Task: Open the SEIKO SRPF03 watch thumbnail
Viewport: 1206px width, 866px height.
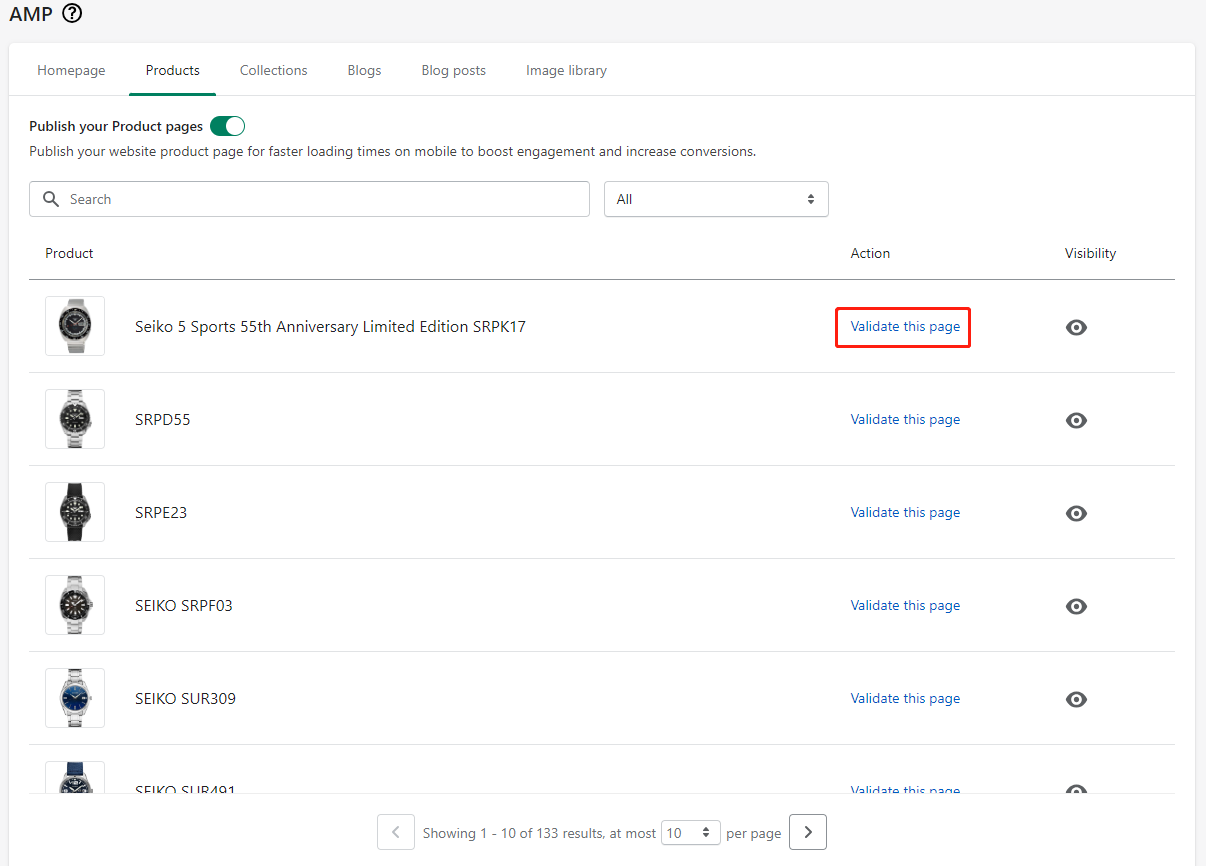Action: (75, 605)
